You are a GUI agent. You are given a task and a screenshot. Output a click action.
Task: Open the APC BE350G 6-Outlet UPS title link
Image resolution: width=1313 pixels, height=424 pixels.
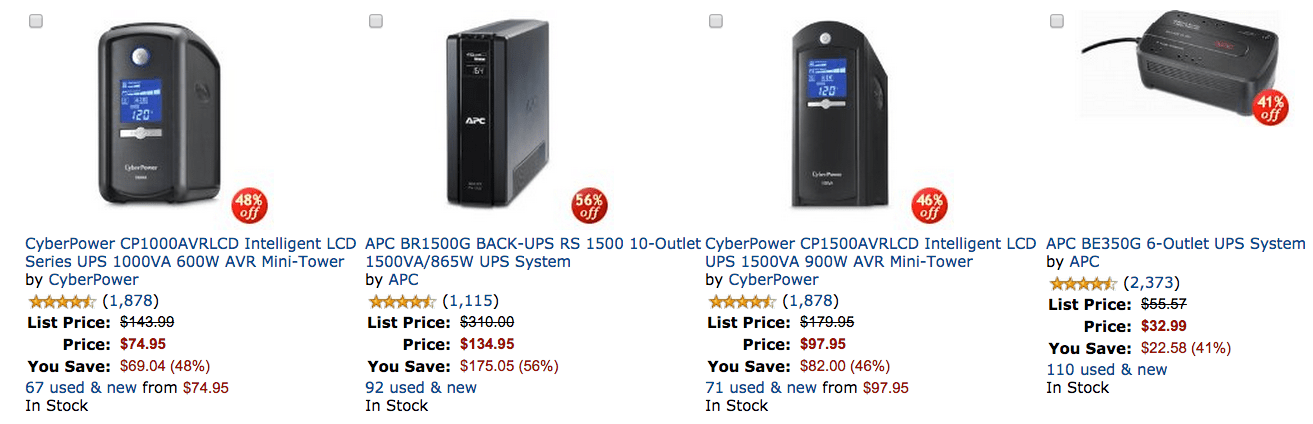click(1175, 243)
